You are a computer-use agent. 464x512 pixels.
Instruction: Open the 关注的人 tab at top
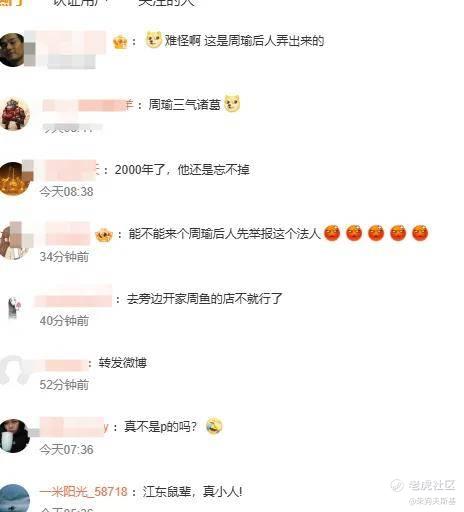(166, 3)
